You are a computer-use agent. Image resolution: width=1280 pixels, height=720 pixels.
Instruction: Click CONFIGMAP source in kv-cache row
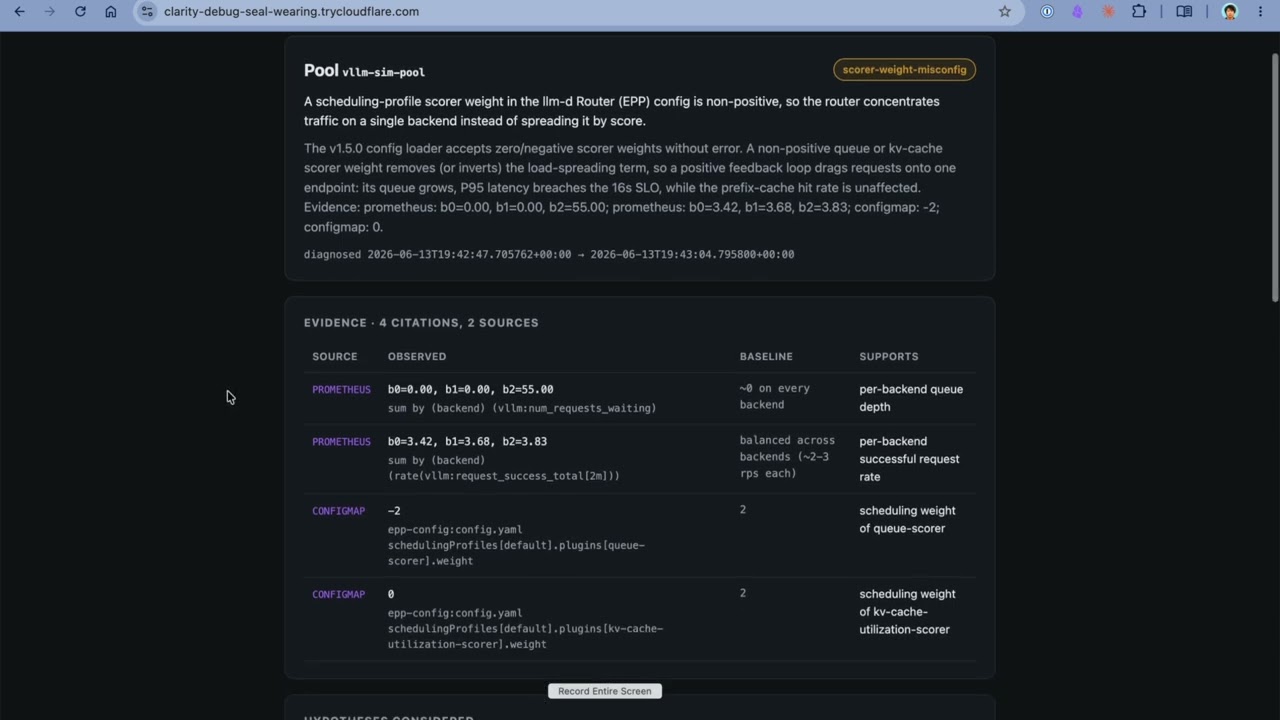pyautogui.click(x=338, y=594)
